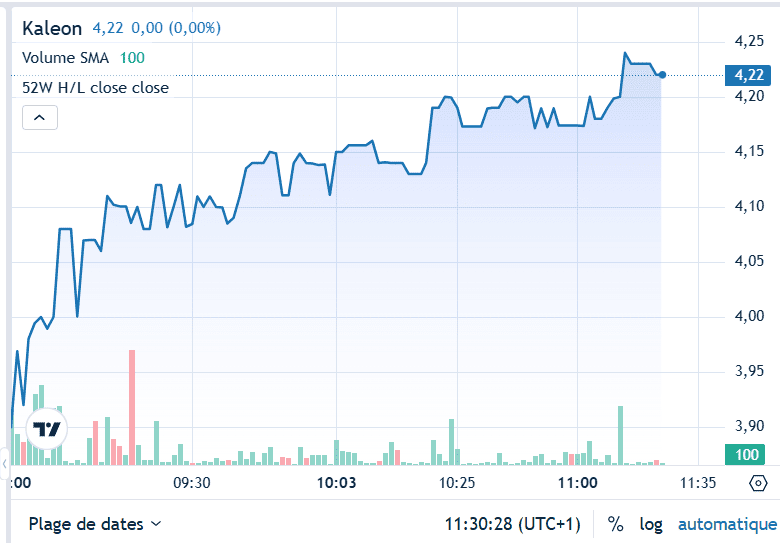780x543 pixels.
Task: Click the left edge panel arrow handle
Action: tap(4, 463)
